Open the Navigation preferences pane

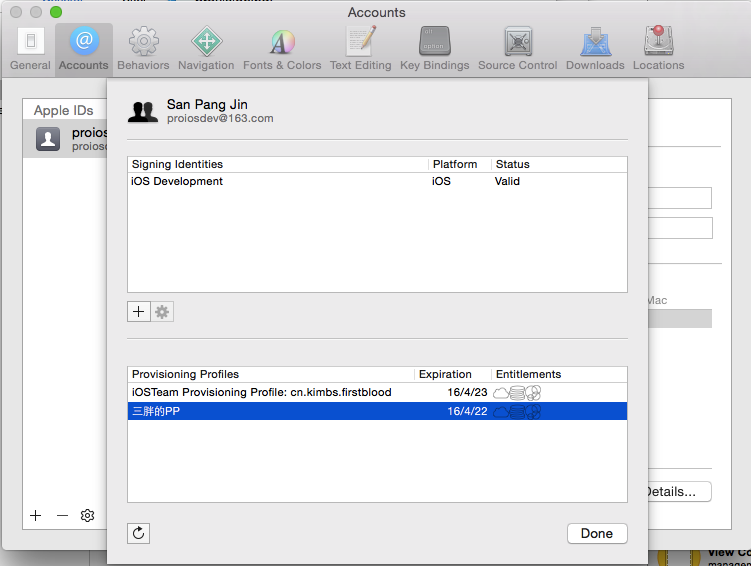pos(206,49)
